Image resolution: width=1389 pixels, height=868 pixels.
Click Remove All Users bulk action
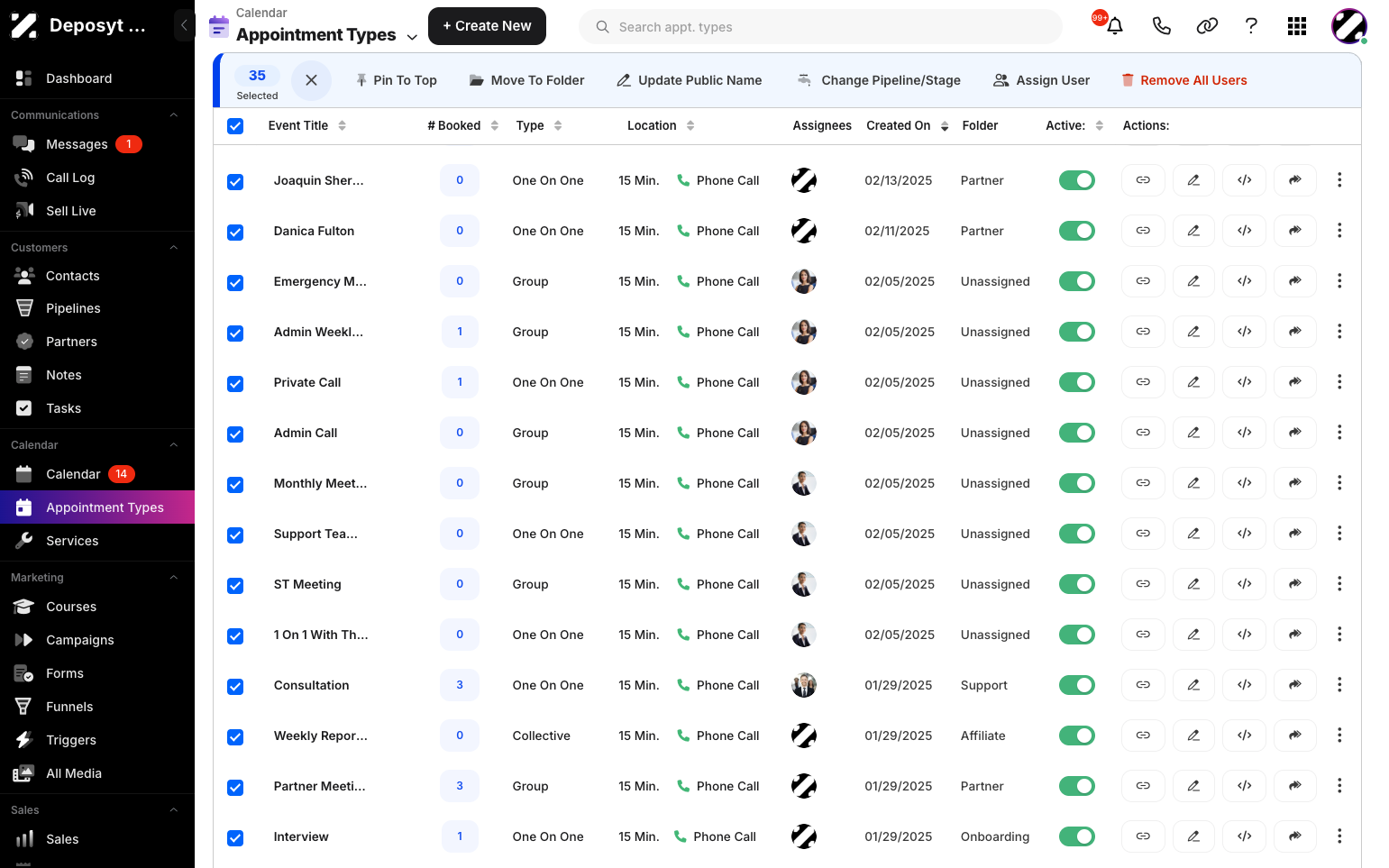1183,80
